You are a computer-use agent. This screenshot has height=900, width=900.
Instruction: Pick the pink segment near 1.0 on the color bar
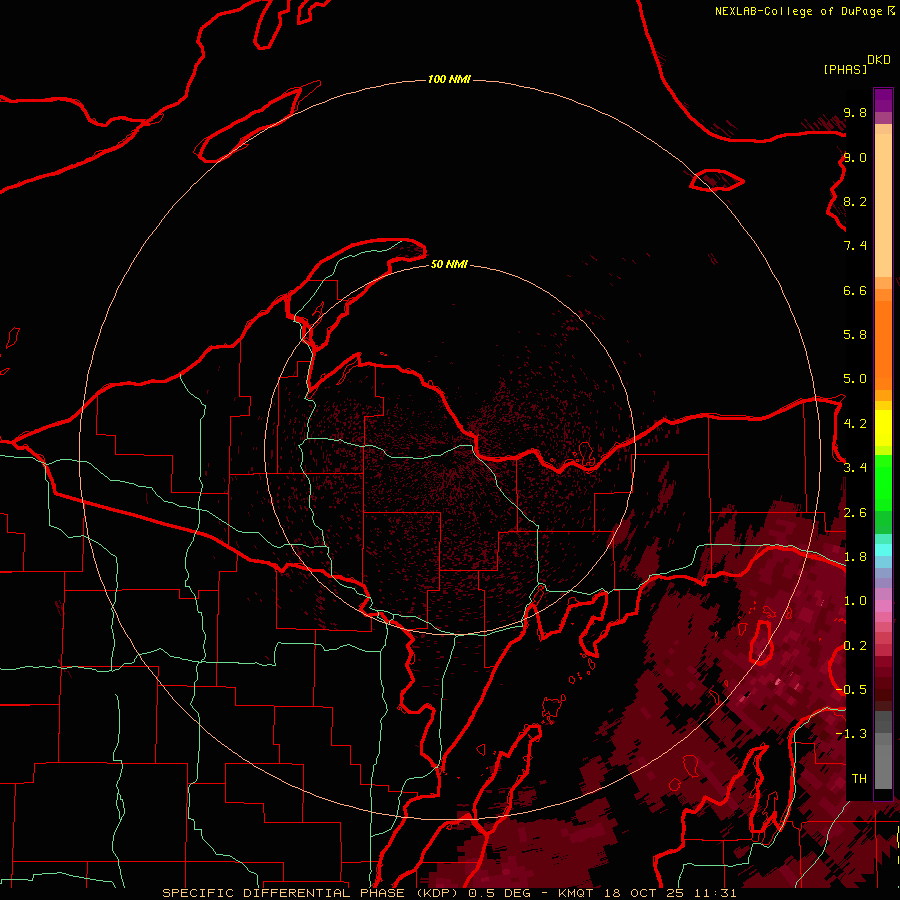coord(883,606)
